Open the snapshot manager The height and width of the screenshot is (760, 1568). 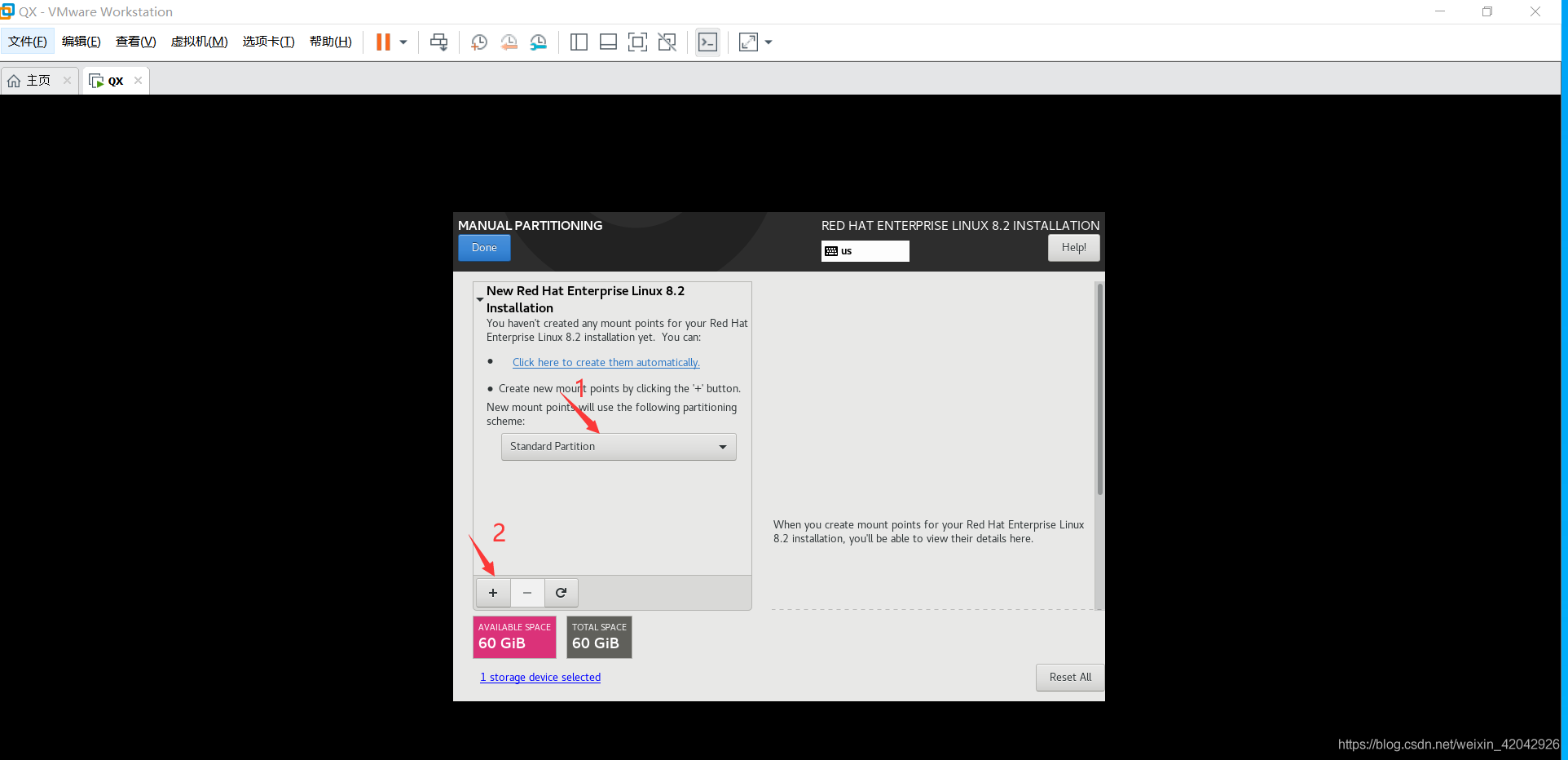point(539,42)
